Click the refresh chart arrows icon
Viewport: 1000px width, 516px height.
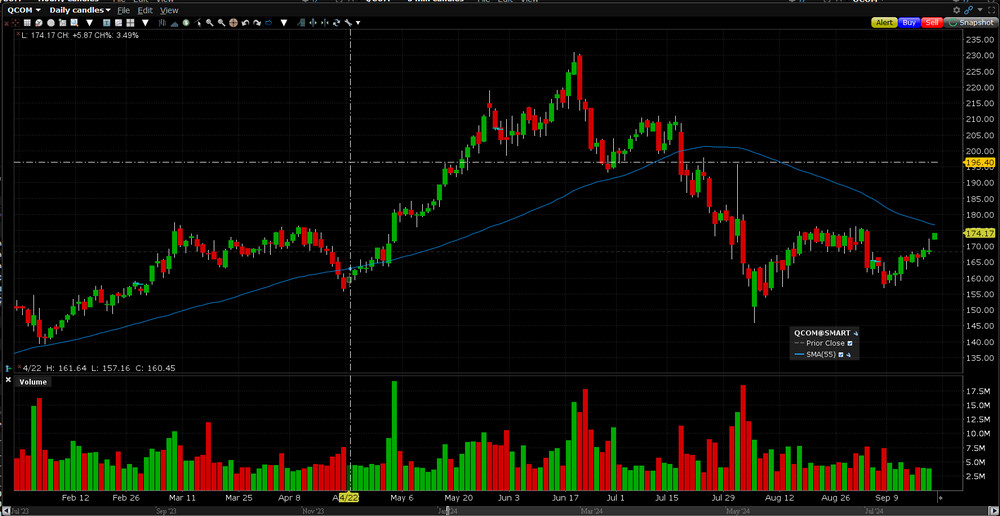tap(336, 22)
